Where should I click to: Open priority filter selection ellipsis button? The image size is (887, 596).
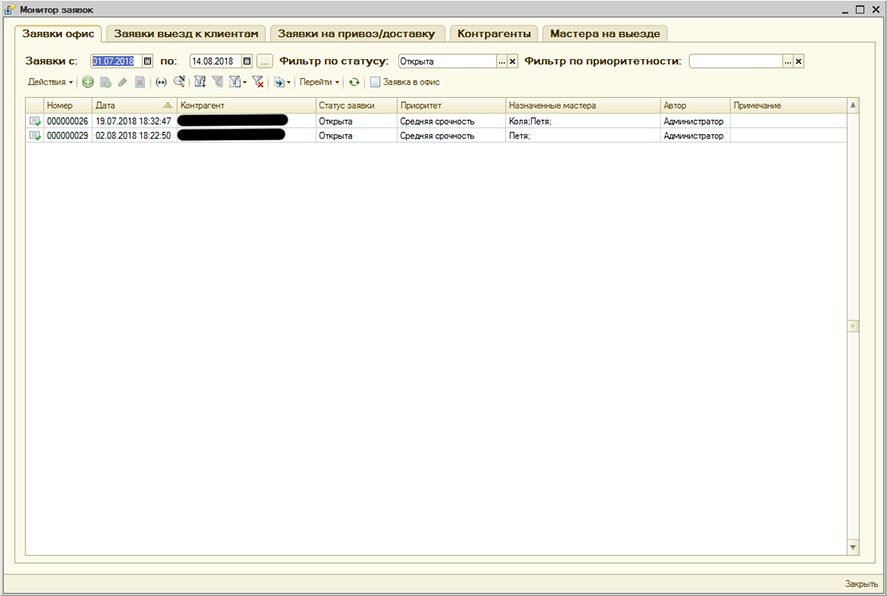tap(787, 61)
